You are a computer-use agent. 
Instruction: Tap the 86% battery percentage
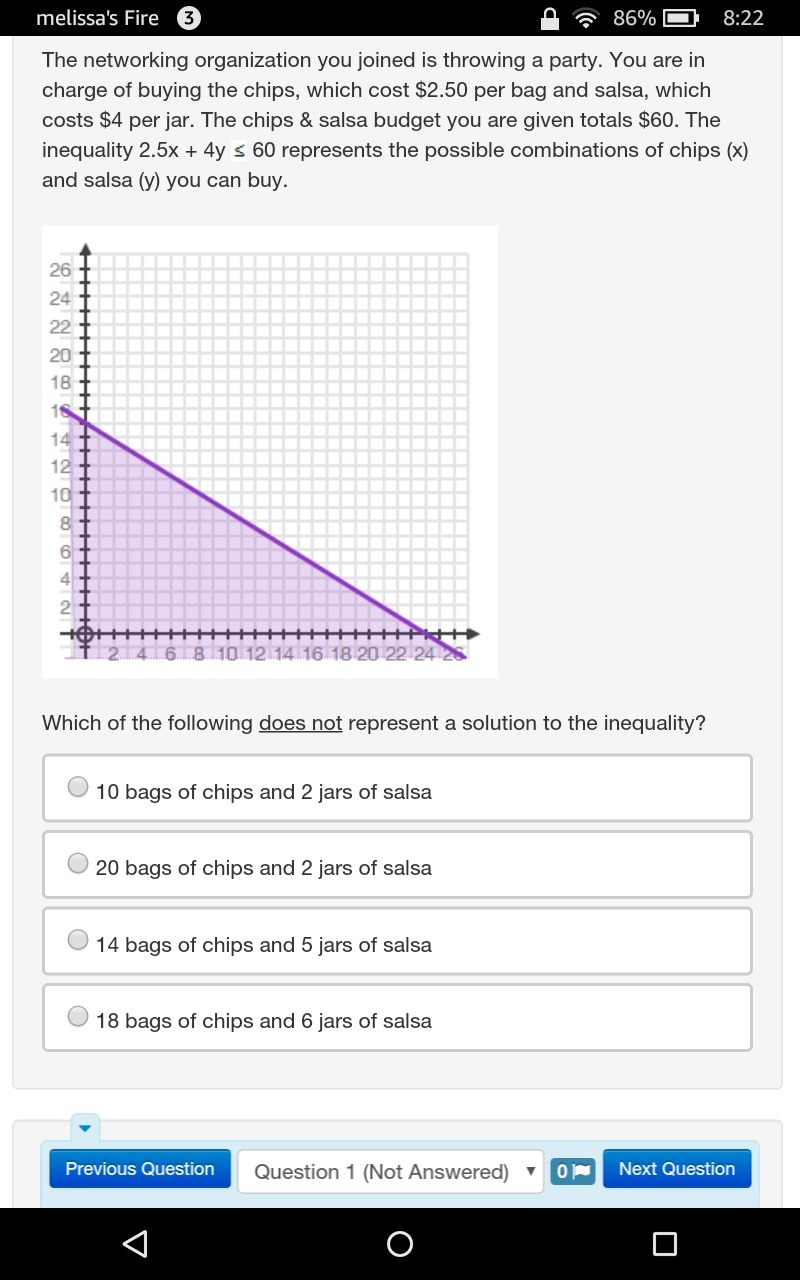(x=634, y=18)
